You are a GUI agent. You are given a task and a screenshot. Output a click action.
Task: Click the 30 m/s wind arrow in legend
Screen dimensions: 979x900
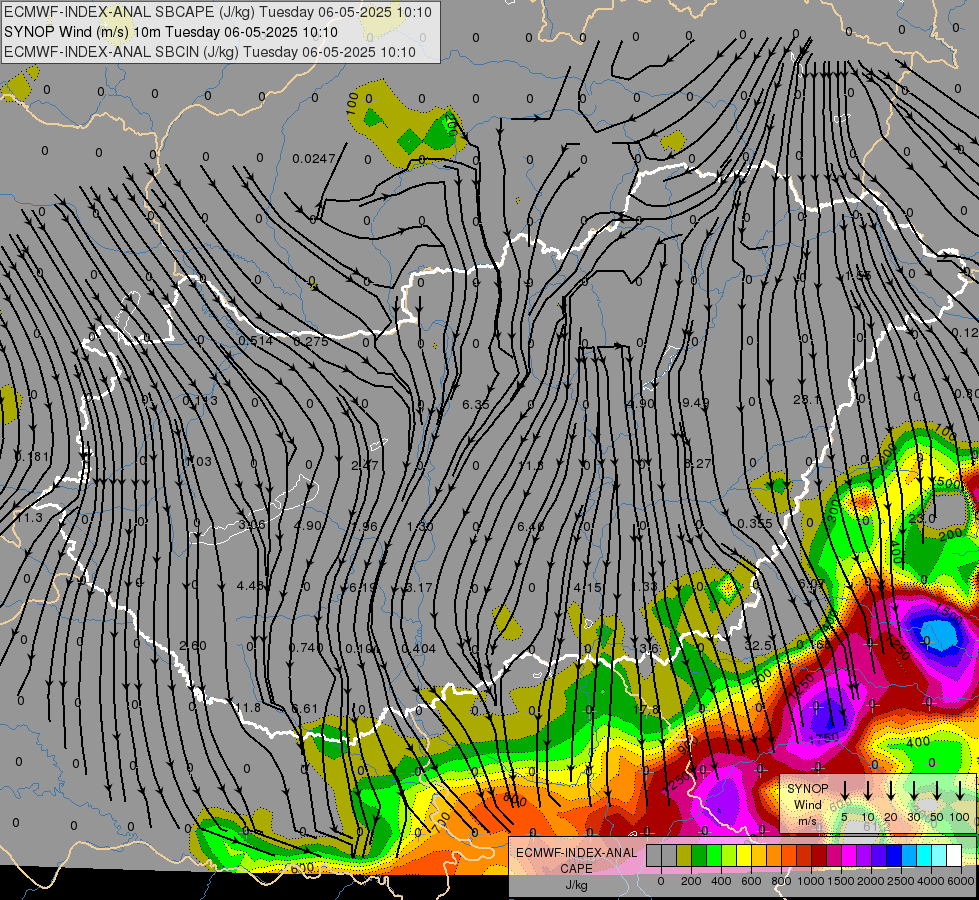click(913, 791)
